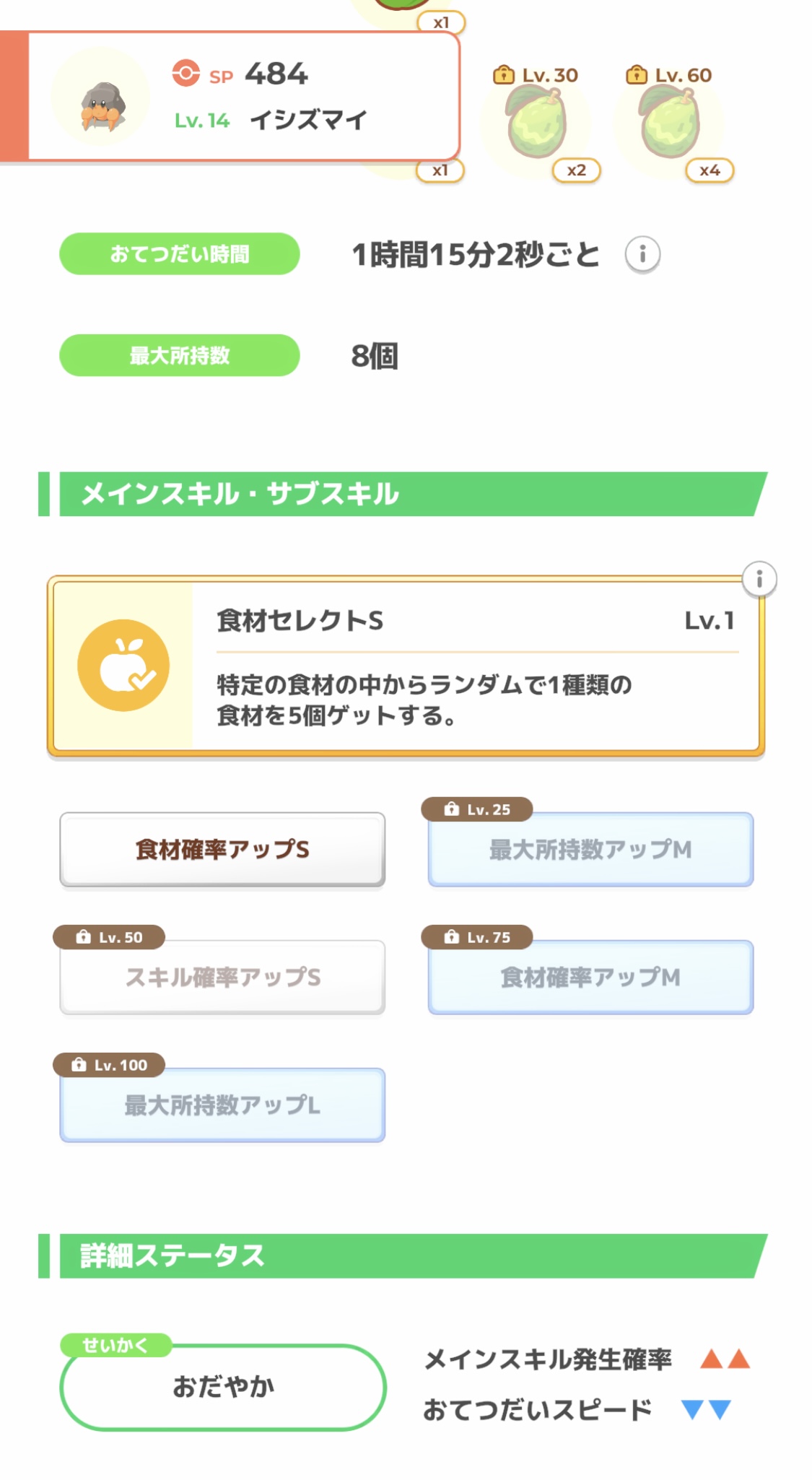Open main skill info icon
812x1480 pixels.
759,579
